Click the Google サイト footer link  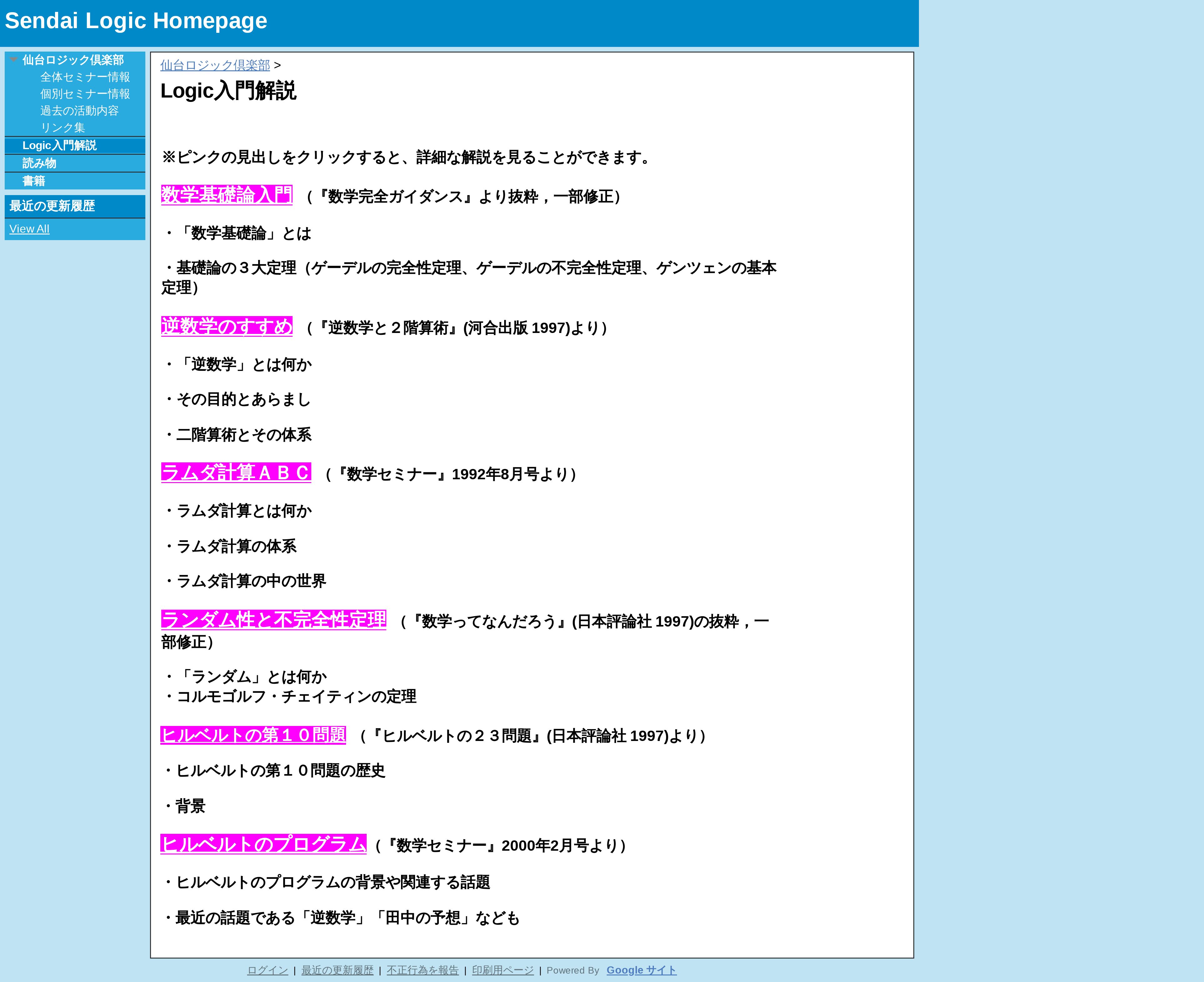tap(641, 971)
